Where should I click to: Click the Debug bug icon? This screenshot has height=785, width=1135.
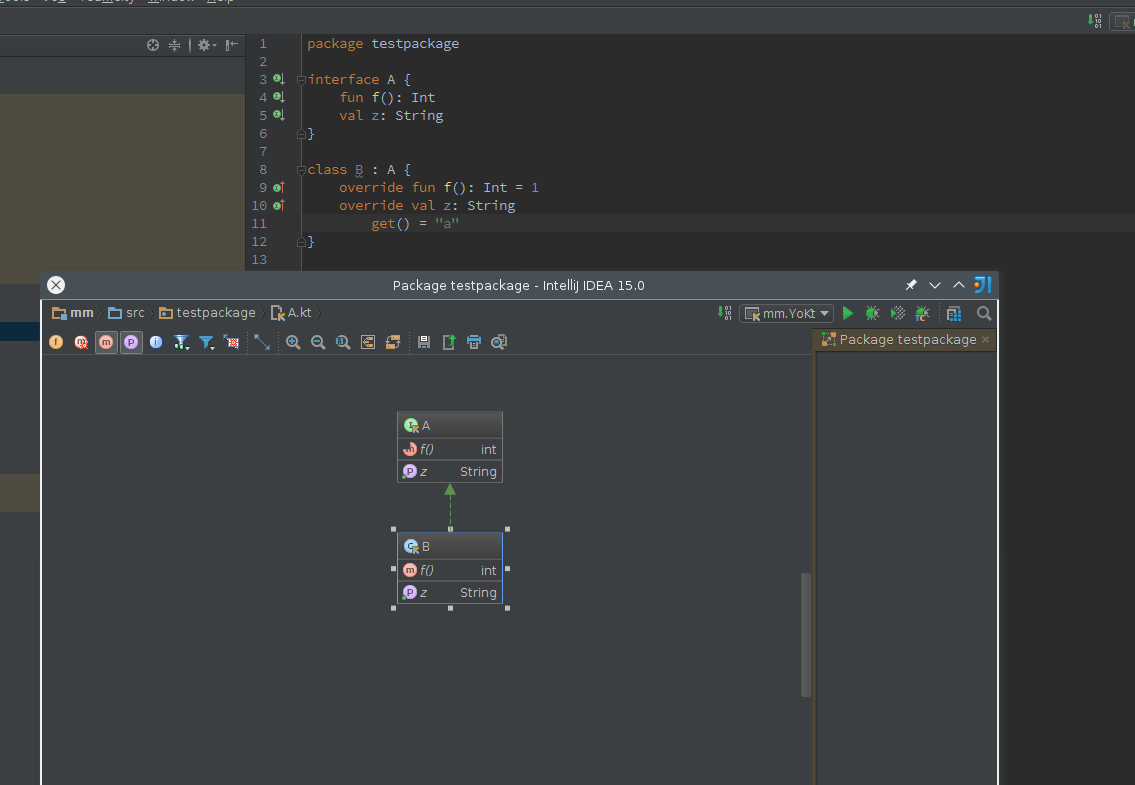tap(873, 313)
